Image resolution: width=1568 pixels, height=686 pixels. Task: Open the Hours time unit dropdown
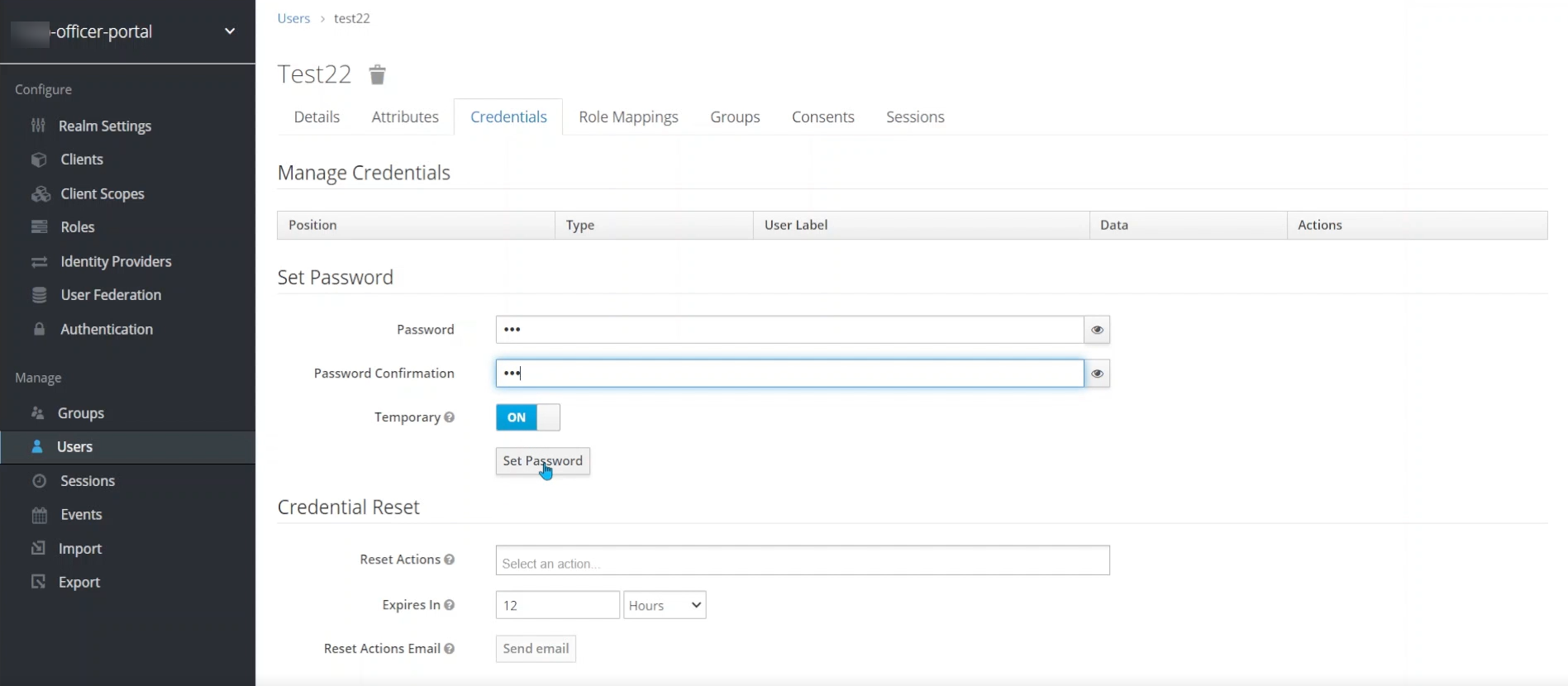pos(665,605)
